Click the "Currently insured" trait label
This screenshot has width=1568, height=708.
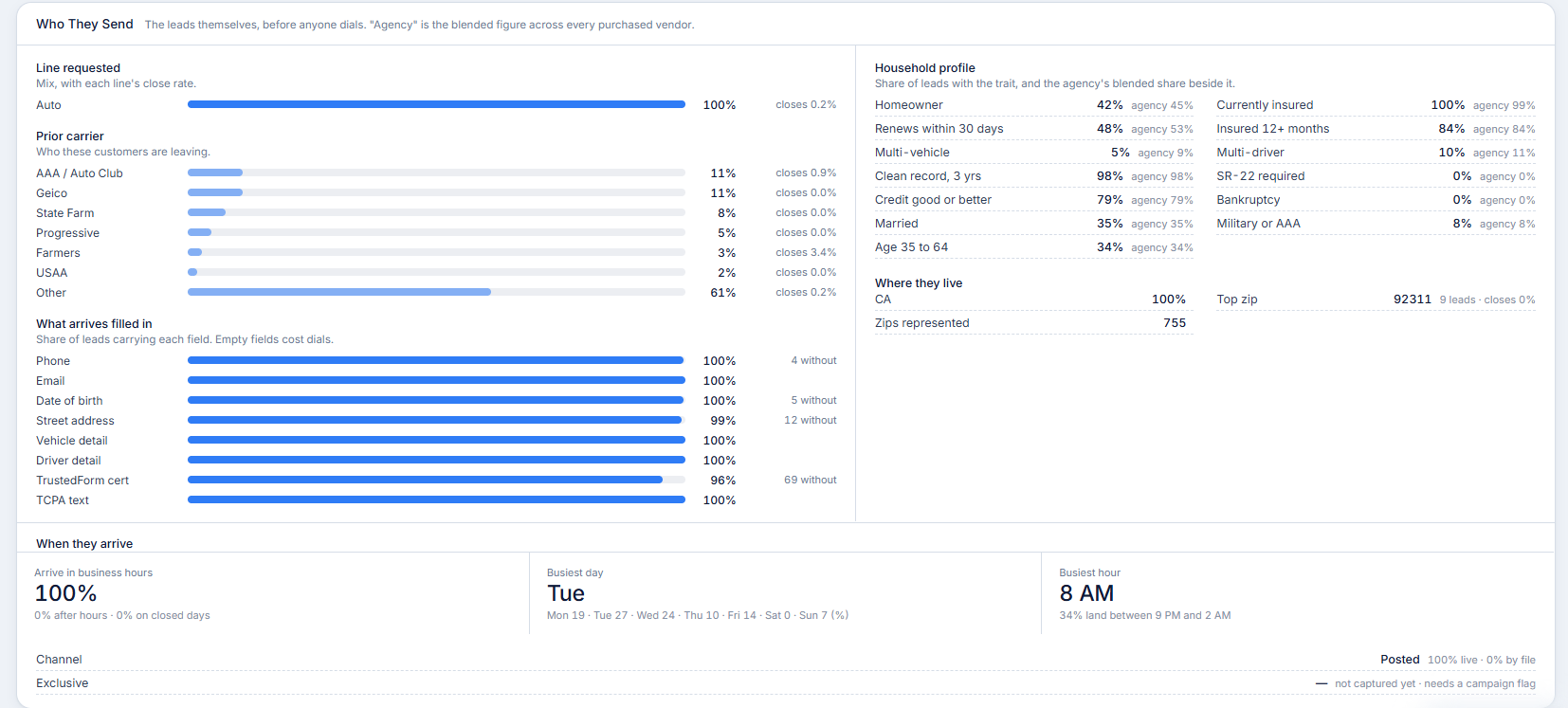coord(1265,105)
